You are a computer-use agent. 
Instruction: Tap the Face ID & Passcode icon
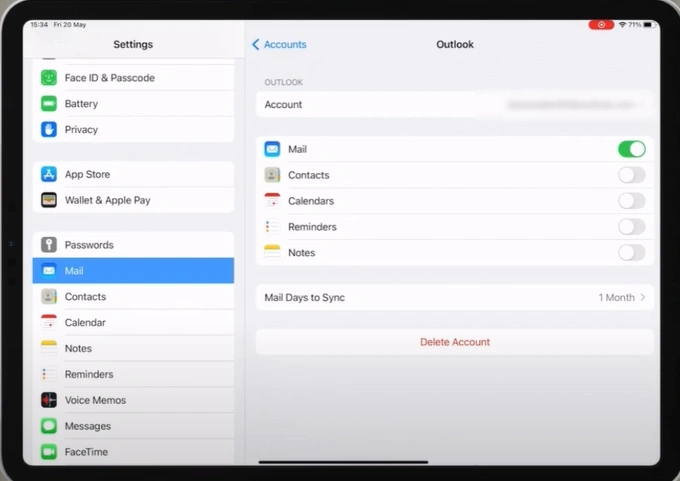pyautogui.click(x=49, y=78)
